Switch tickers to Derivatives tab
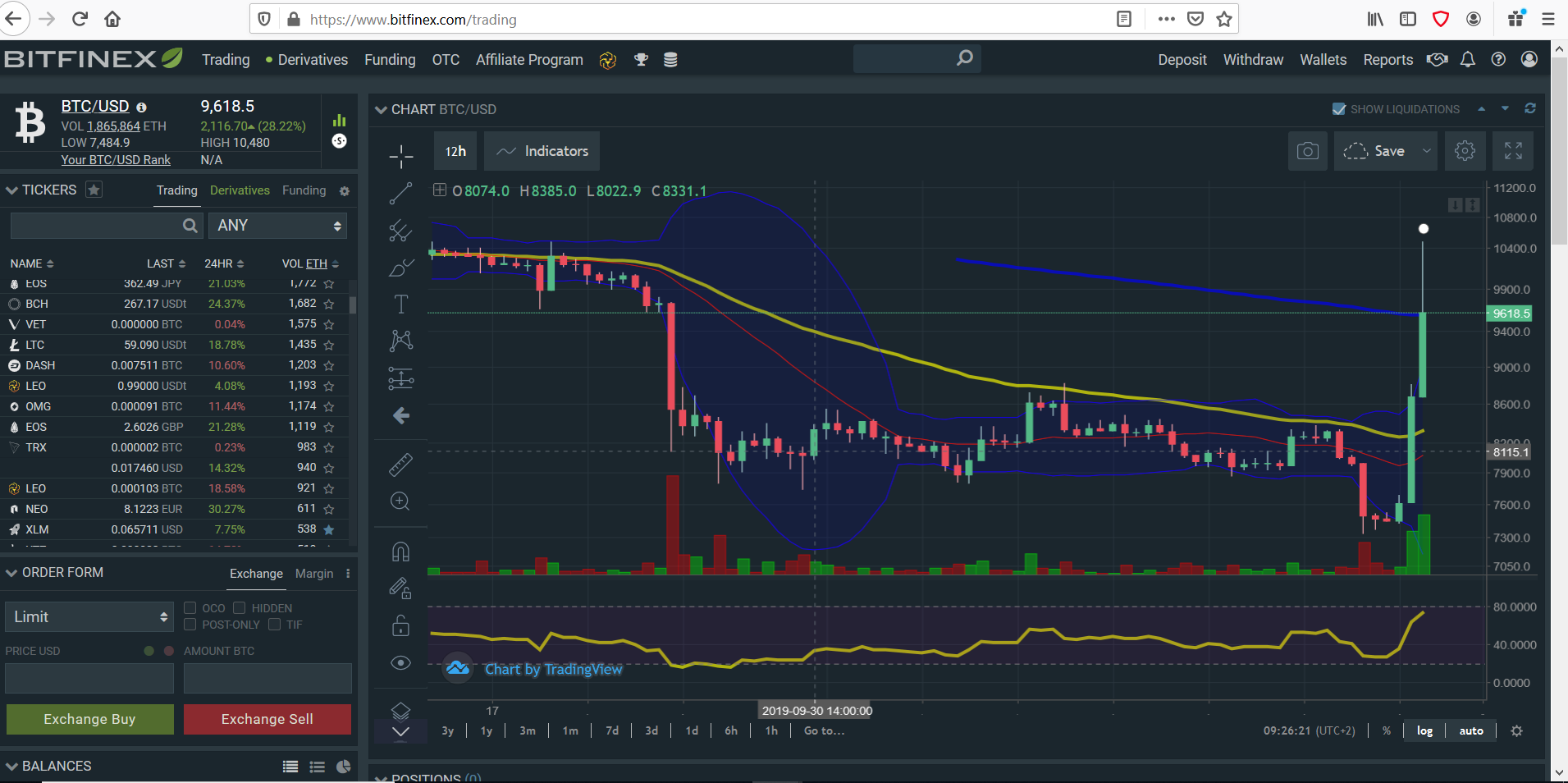This screenshot has width=1568, height=783. click(240, 190)
